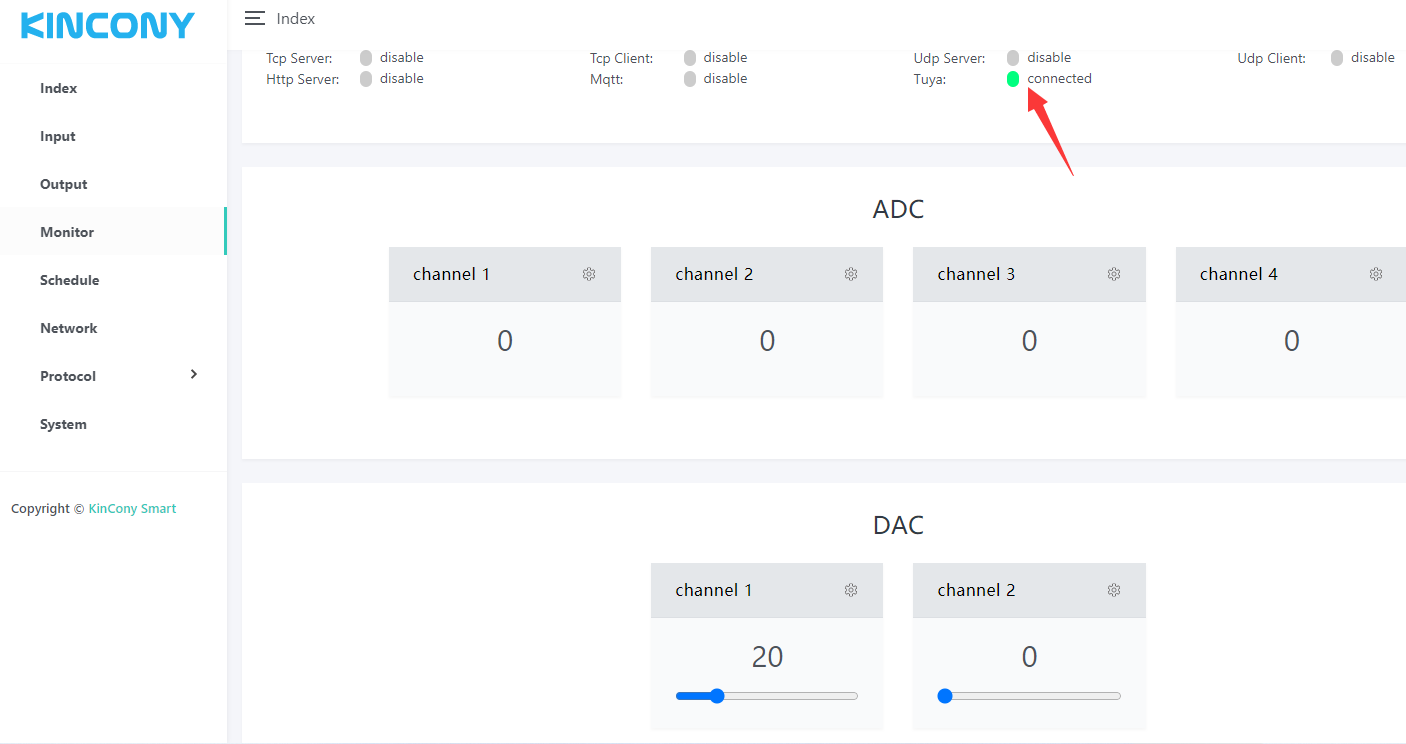Open DAC channel 2 settings gear

(1114, 590)
